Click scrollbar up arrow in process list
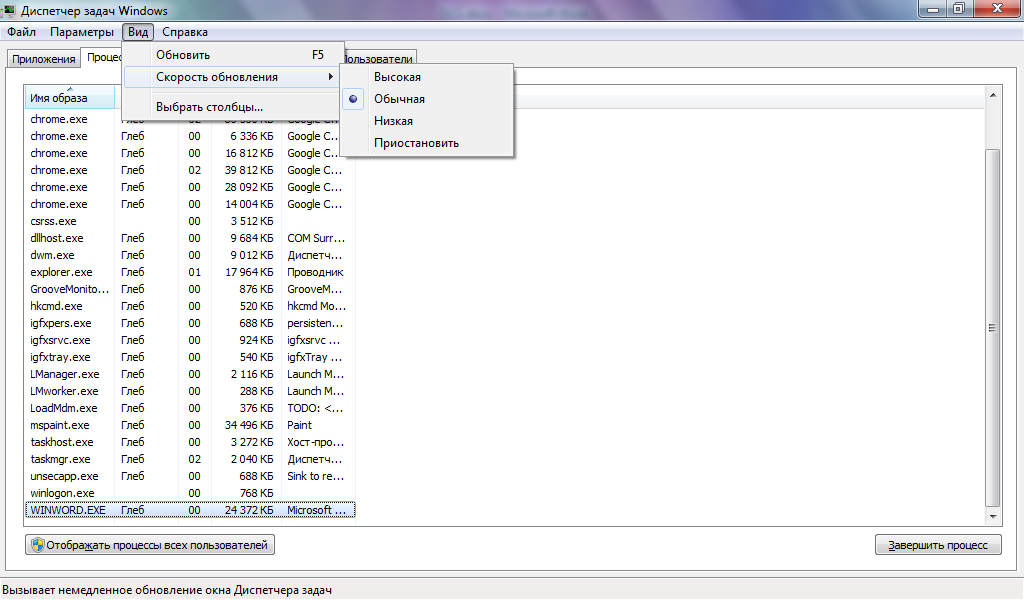 coord(993,95)
